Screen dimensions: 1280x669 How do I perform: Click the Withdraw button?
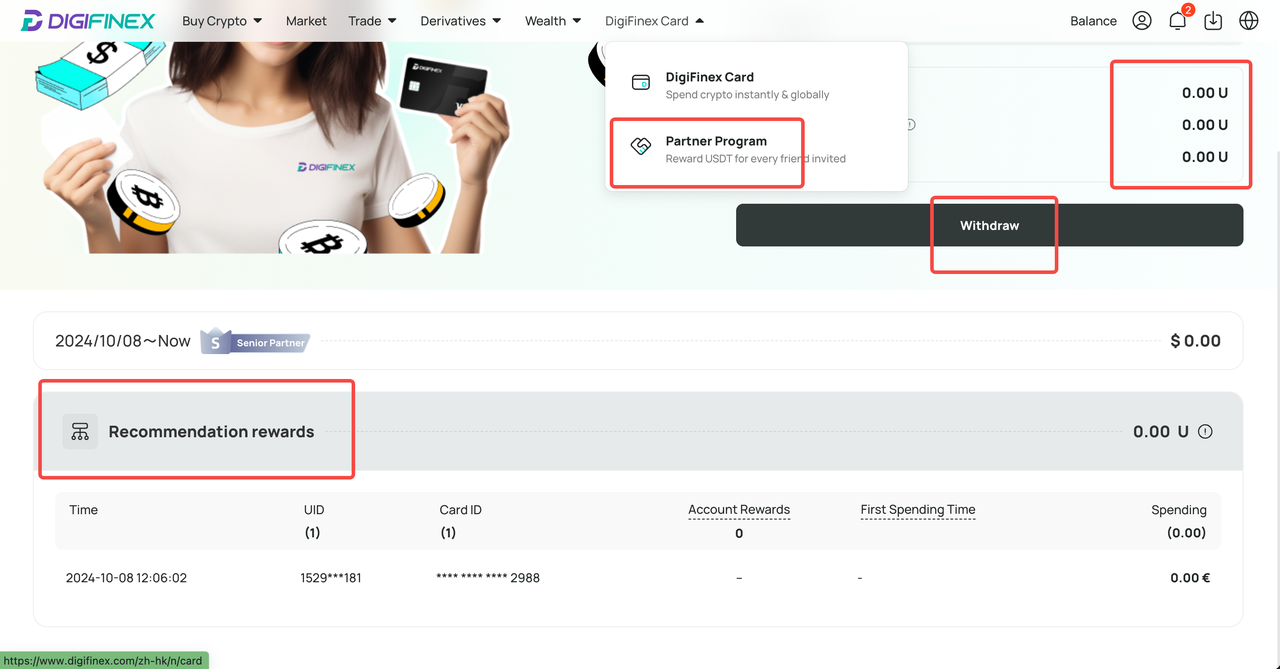(989, 225)
